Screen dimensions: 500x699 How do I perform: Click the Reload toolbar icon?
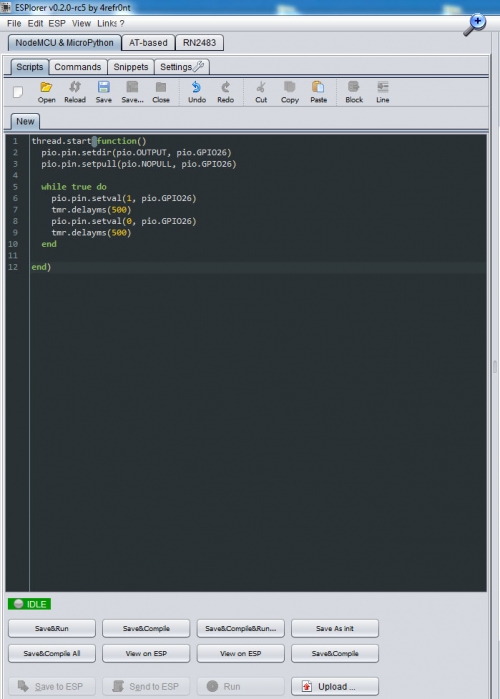[x=75, y=92]
